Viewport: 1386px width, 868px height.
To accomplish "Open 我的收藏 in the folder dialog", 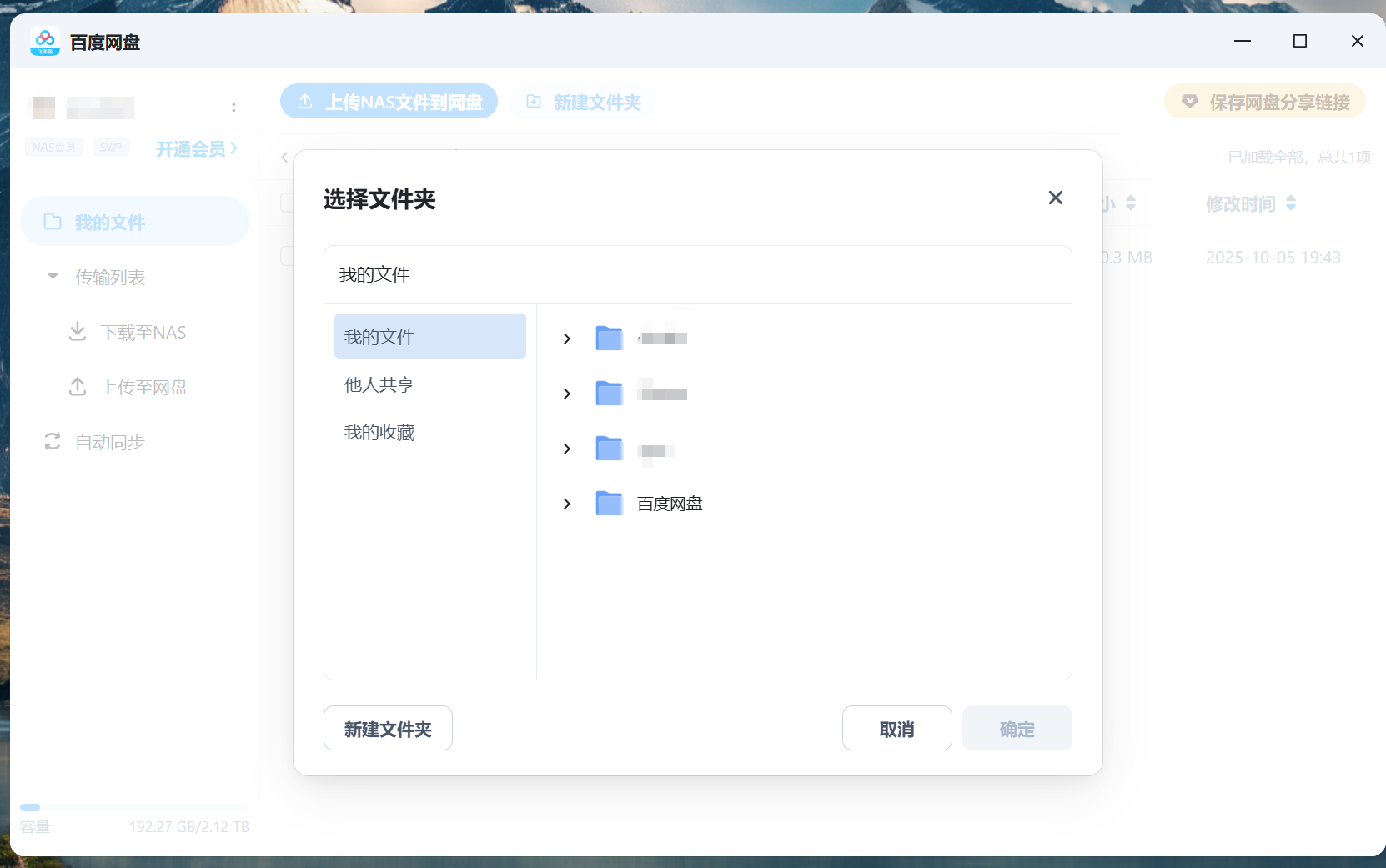I will click(x=379, y=432).
